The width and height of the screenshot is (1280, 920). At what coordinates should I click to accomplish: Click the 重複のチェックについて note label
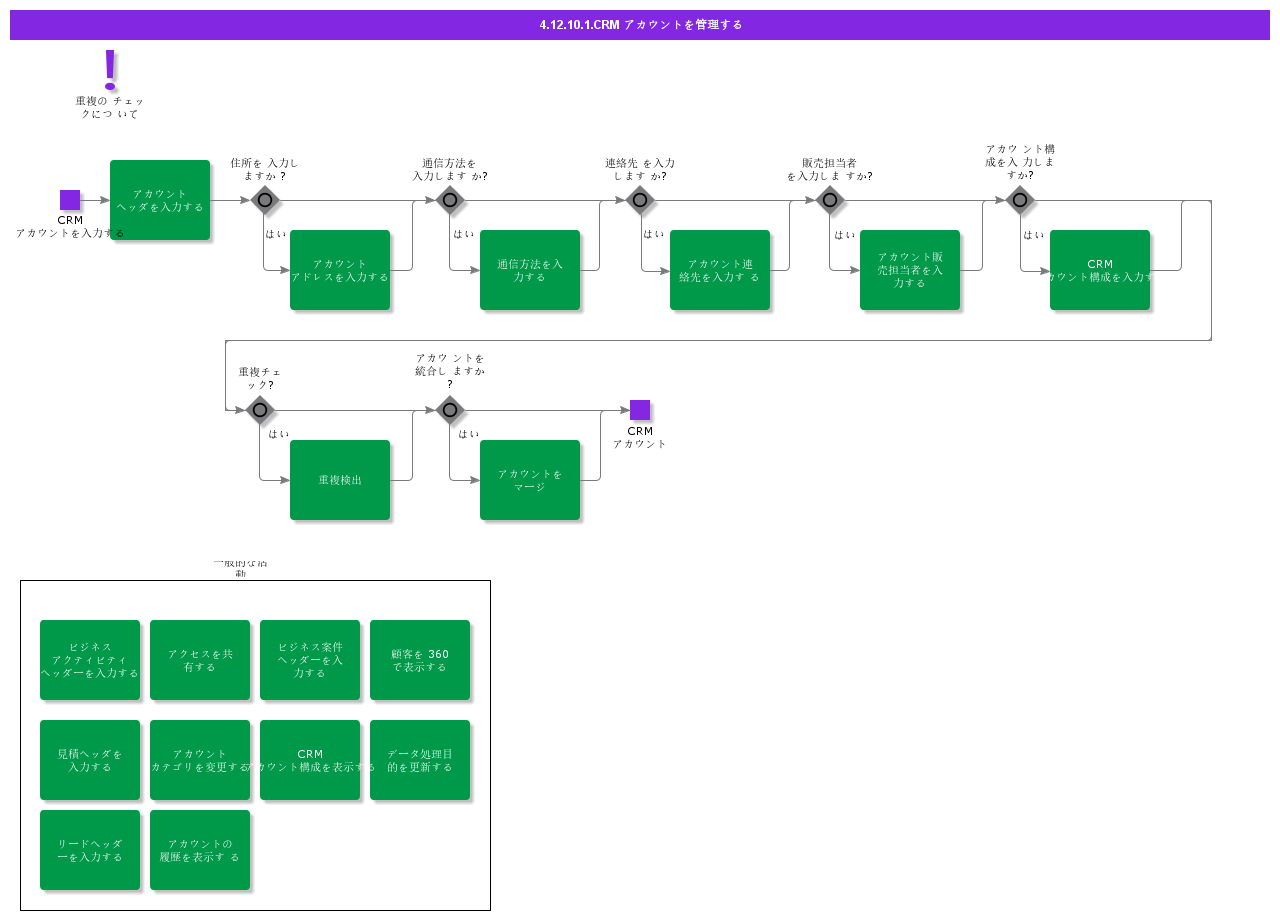pos(110,107)
